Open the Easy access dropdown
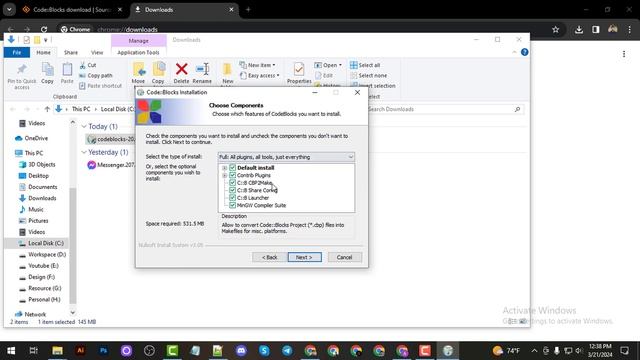 260,76
